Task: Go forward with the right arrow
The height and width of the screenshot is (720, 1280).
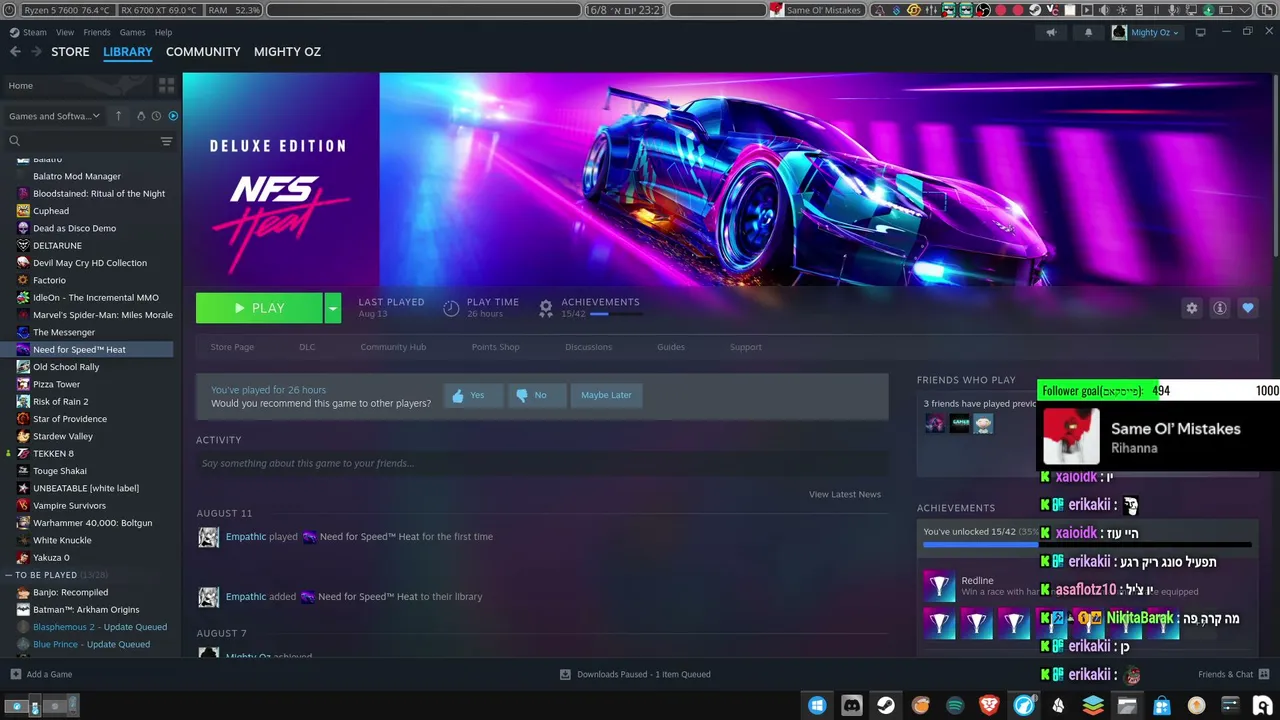Action: pyautogui.click(x=36, y=52)
